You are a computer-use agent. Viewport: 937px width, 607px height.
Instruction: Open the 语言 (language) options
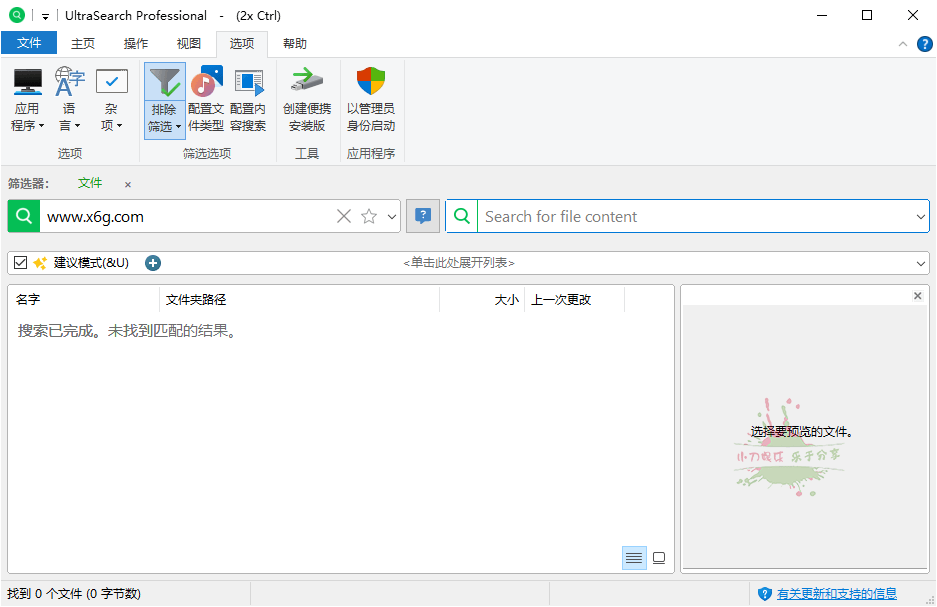pyautogui.click(x=69, y=100)
